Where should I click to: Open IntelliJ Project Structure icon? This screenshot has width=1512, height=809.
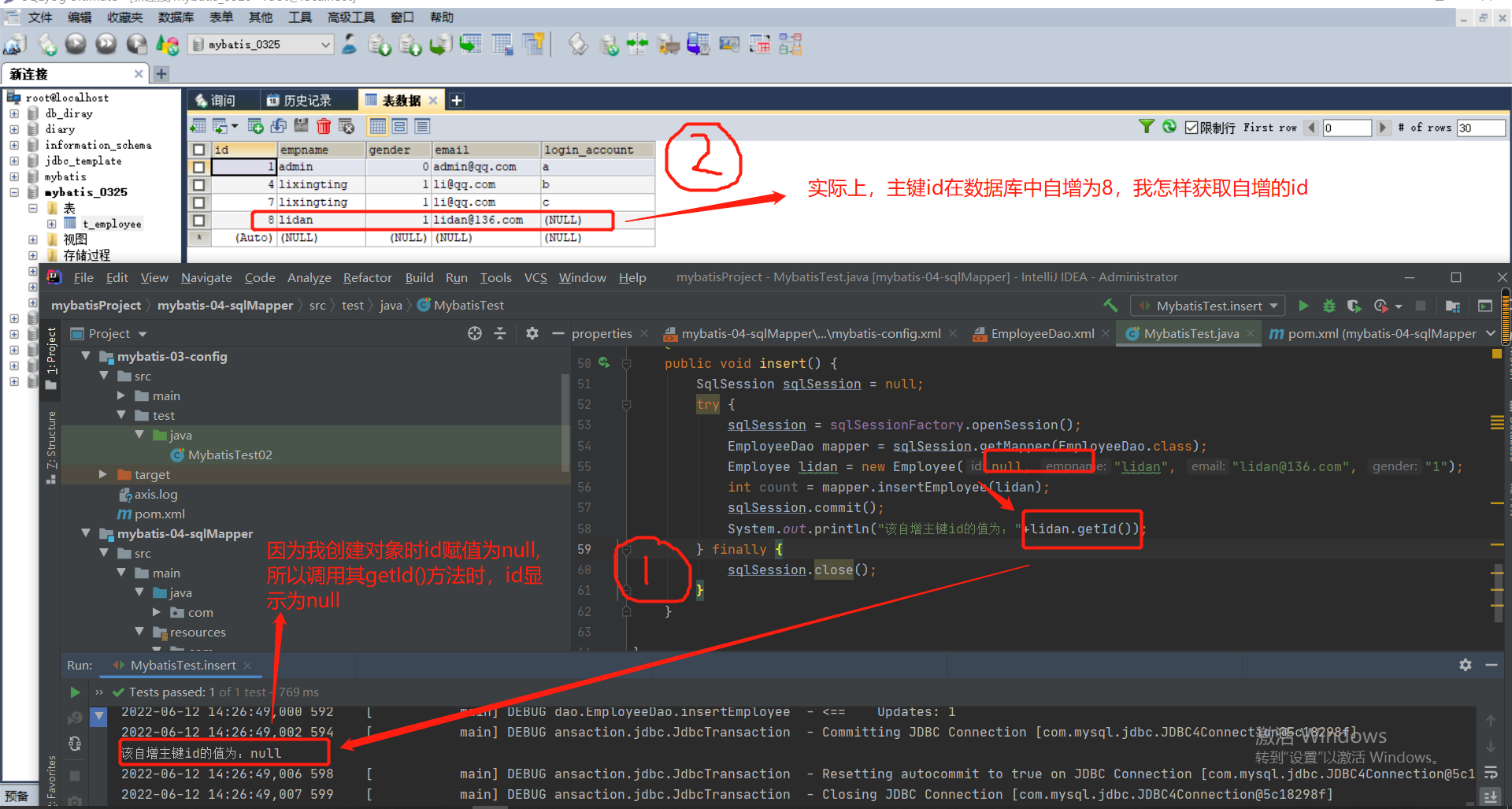(1453, 306)
